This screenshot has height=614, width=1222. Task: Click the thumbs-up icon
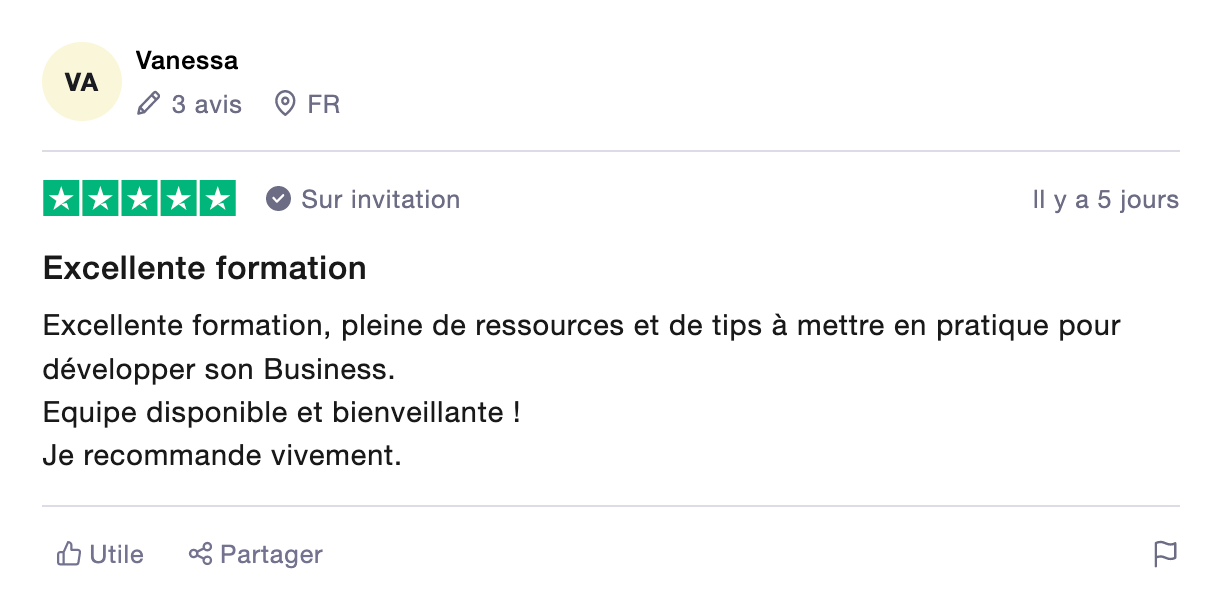pos(69,554)
